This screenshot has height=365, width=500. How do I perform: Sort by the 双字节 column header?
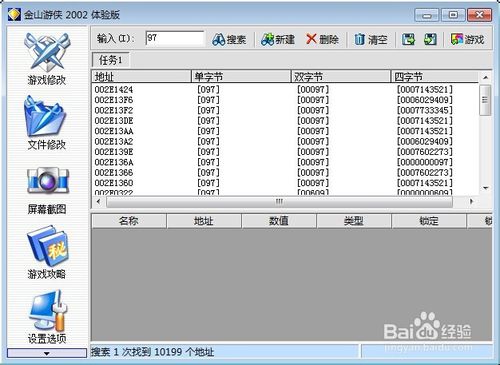tap(341, 77)
